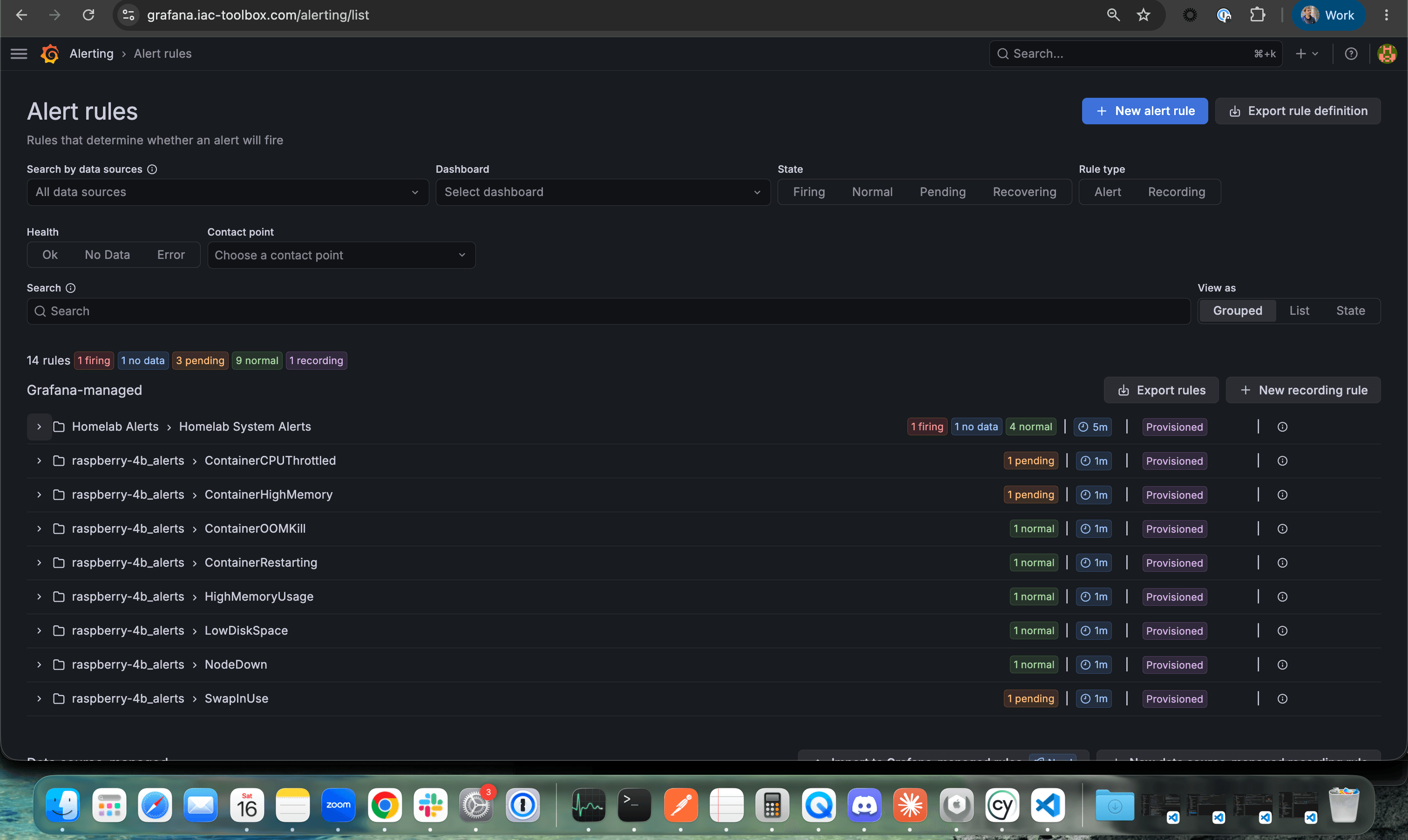Open the Grafana hamburger navigation menu
The height and width of the screenshot is (840, 1408).
coord(19,54)
